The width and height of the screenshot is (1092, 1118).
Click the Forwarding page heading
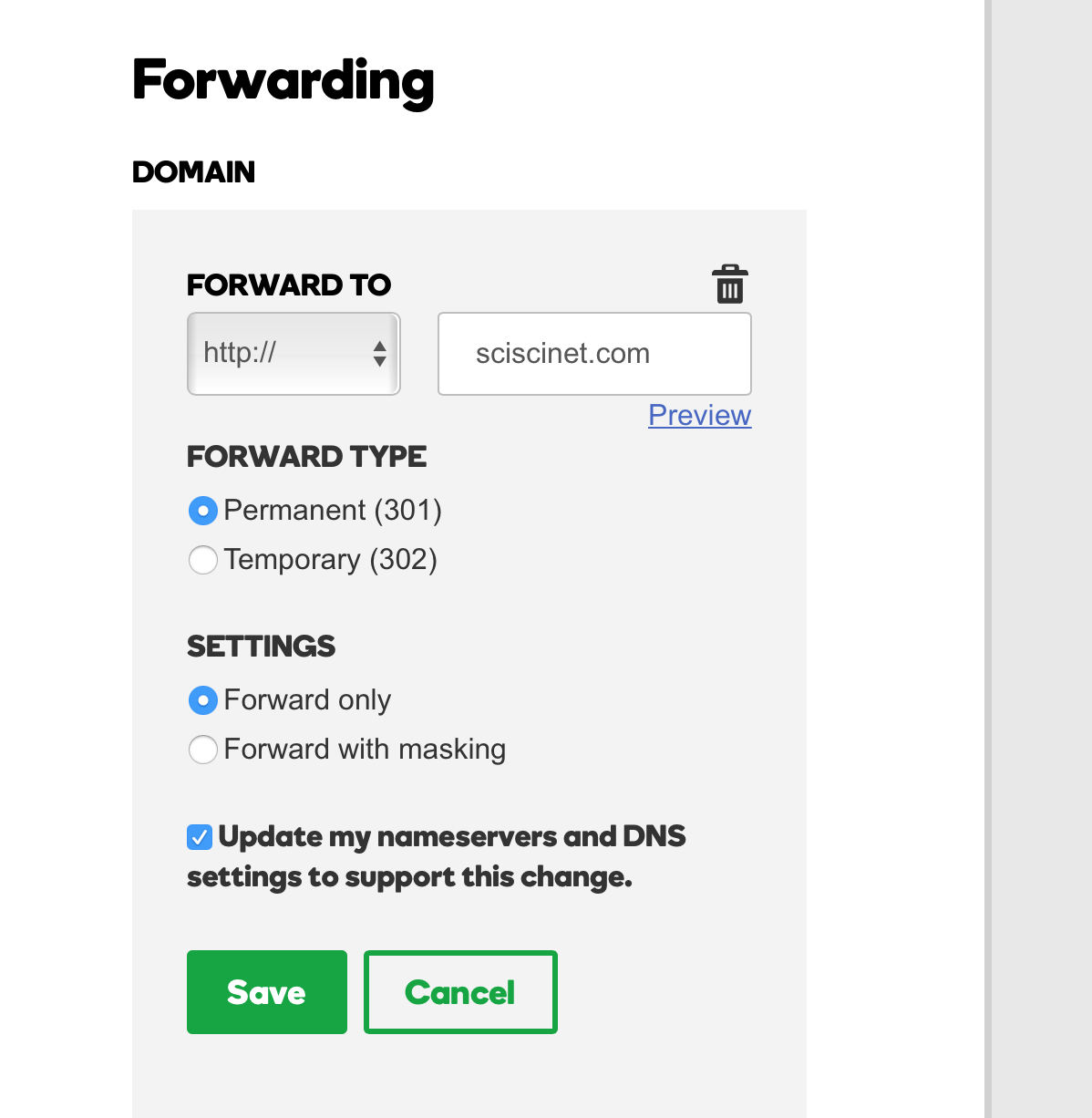(283, 81)
